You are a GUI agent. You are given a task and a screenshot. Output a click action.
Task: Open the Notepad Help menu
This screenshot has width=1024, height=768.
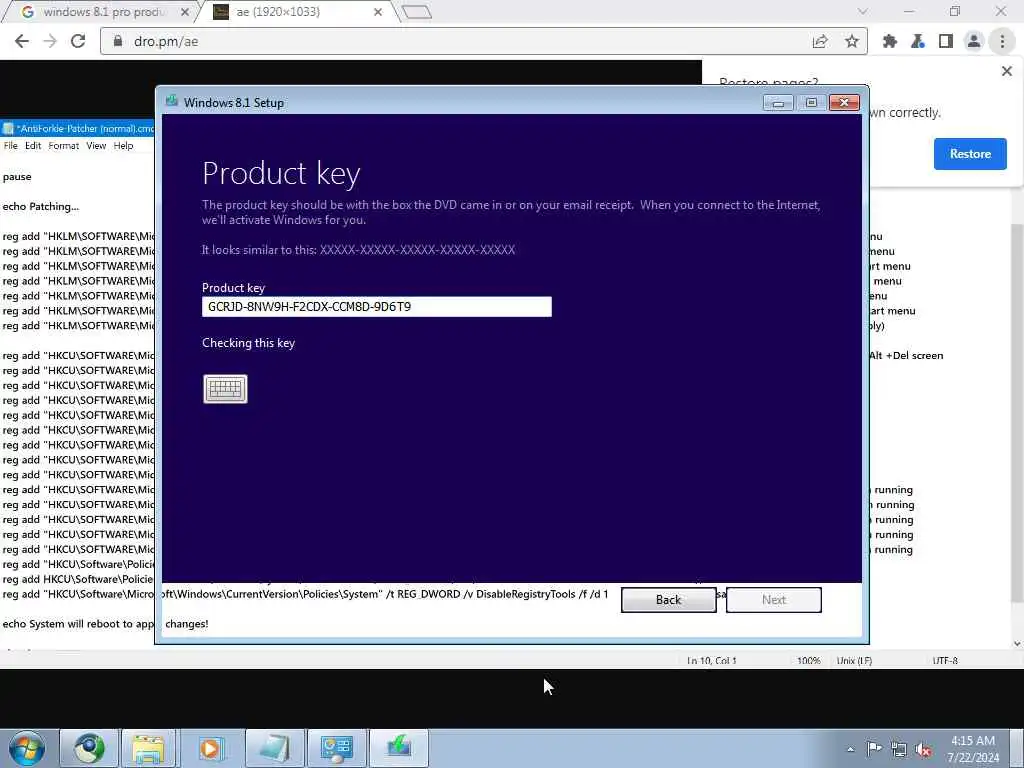(x=123, y=146)
